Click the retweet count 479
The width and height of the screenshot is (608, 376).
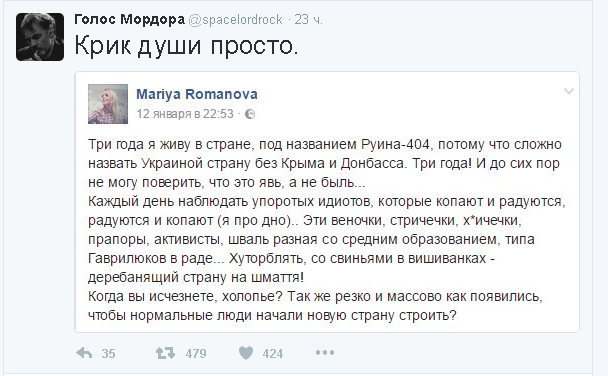tap(196, 354)
